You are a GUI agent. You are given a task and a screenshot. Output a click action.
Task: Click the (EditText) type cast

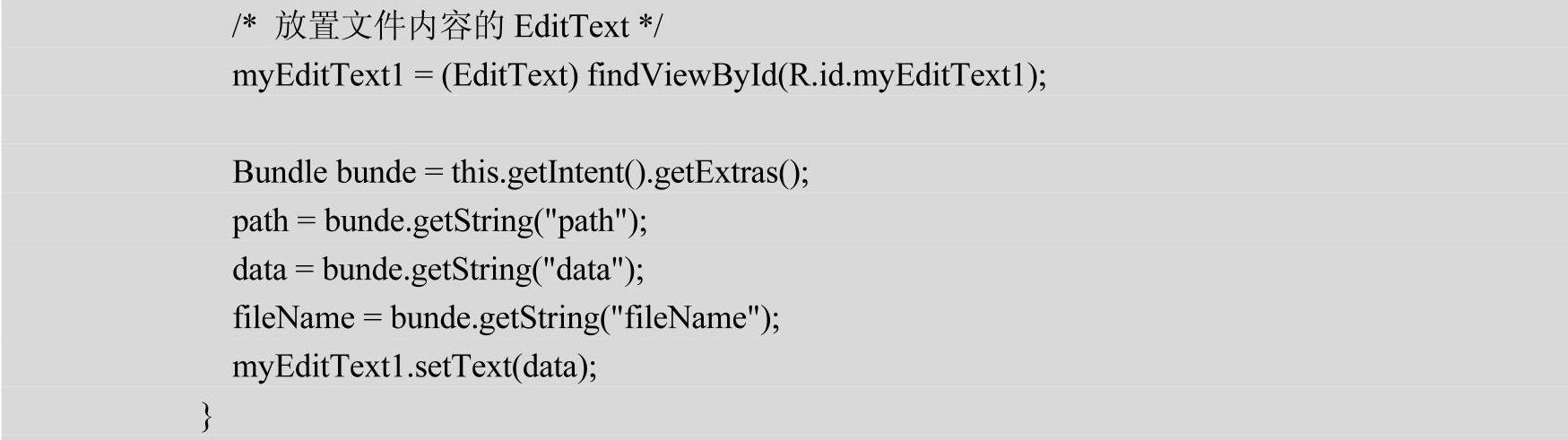509,75
